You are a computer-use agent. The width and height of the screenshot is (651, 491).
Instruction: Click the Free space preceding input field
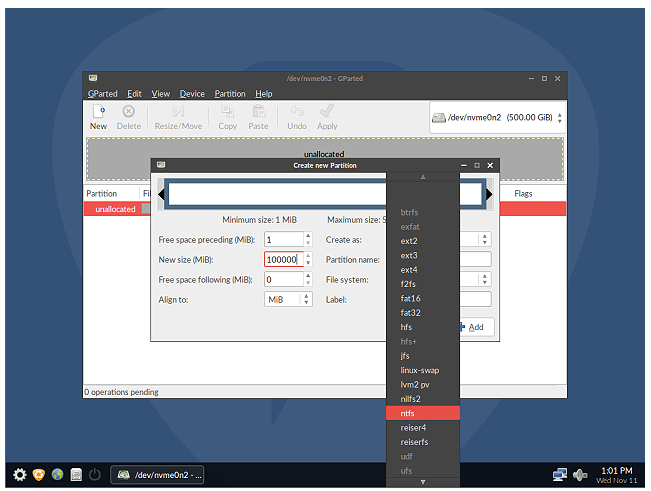(x=284, y=239)
